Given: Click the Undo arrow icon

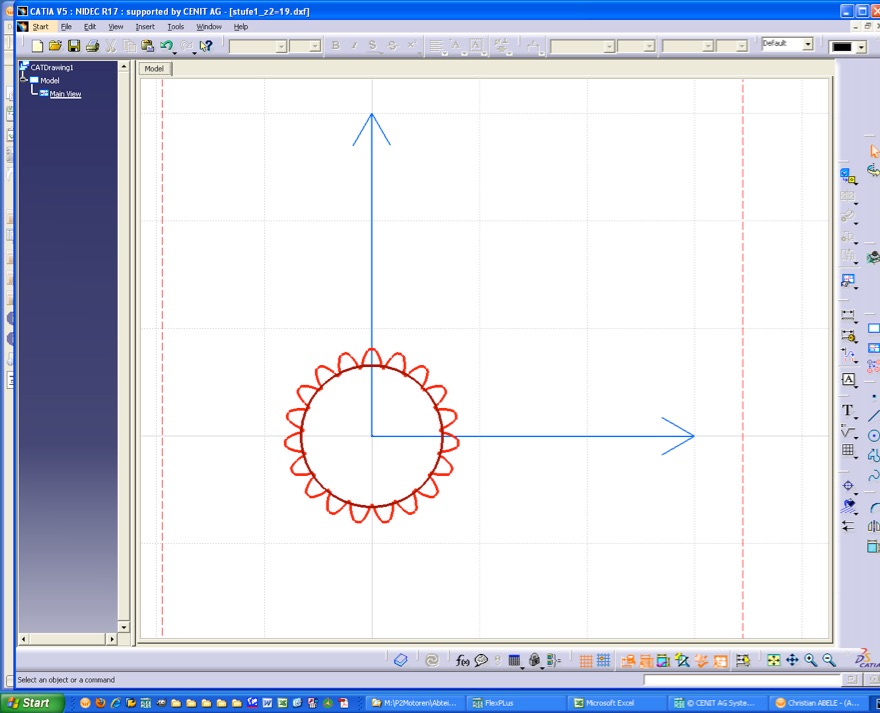Looking at the screenshot, I should 166,46.
